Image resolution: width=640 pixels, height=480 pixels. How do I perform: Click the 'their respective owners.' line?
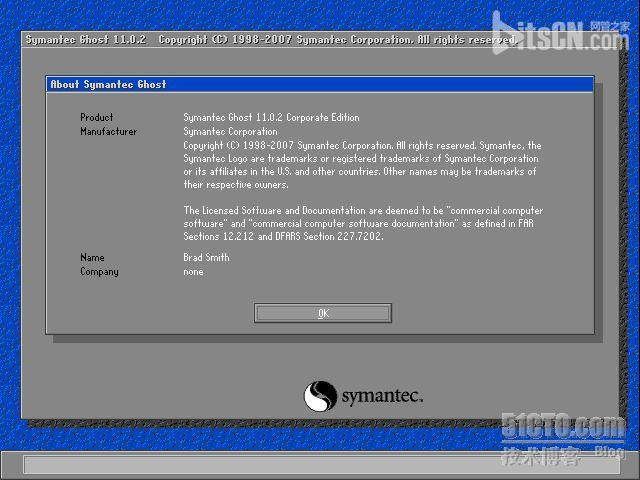236,184
